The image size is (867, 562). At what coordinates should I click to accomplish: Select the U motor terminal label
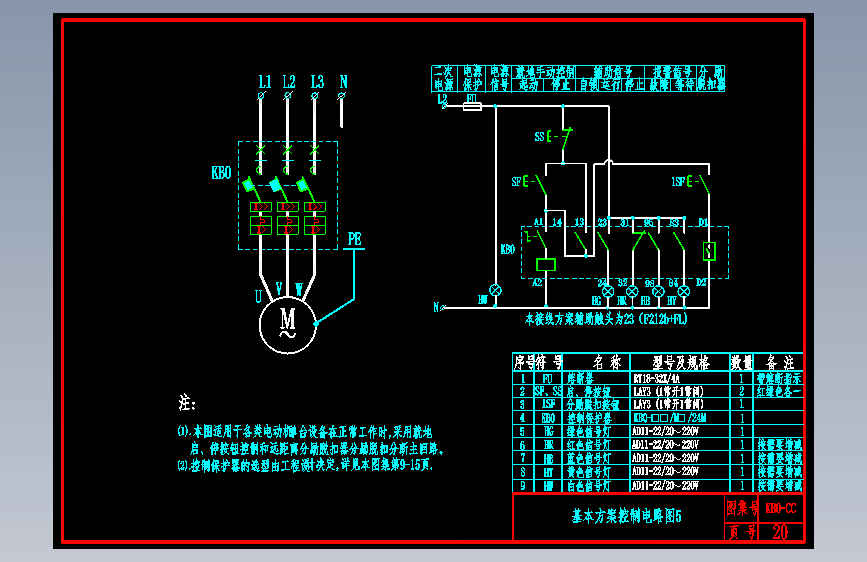click(x=258, y=296)
